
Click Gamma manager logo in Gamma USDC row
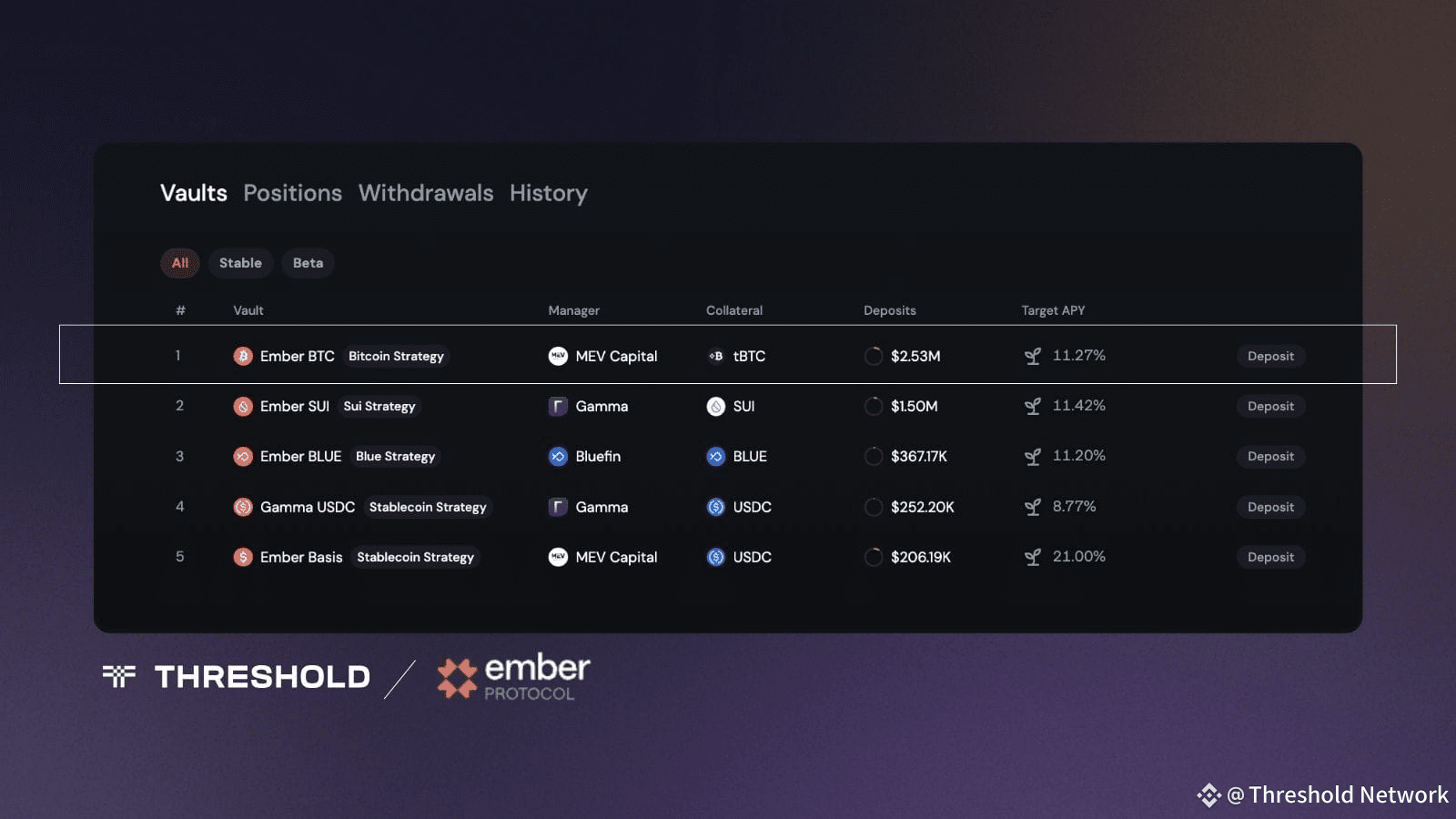[558, 507]
